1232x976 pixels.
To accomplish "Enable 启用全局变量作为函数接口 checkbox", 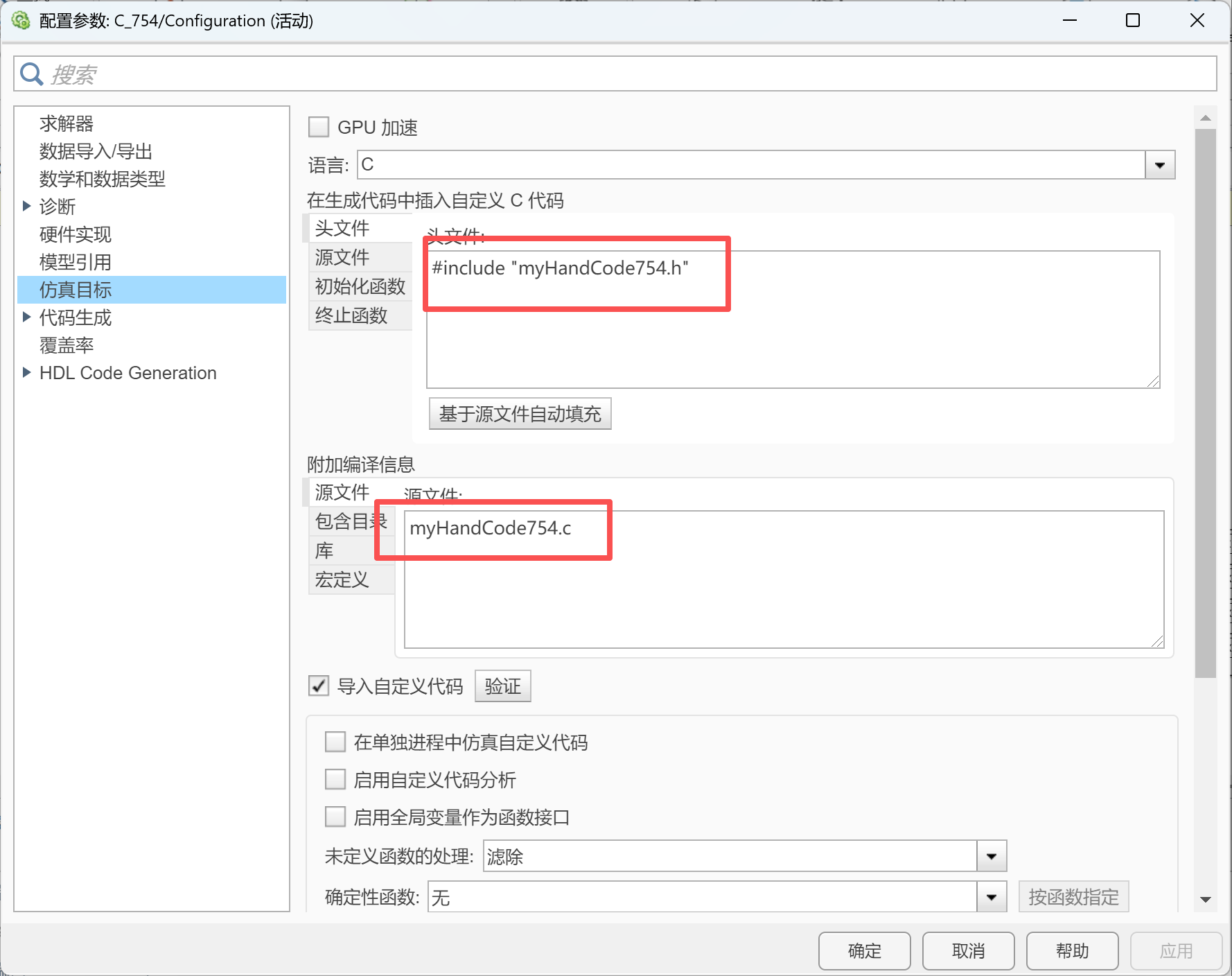I will (335, 817).
